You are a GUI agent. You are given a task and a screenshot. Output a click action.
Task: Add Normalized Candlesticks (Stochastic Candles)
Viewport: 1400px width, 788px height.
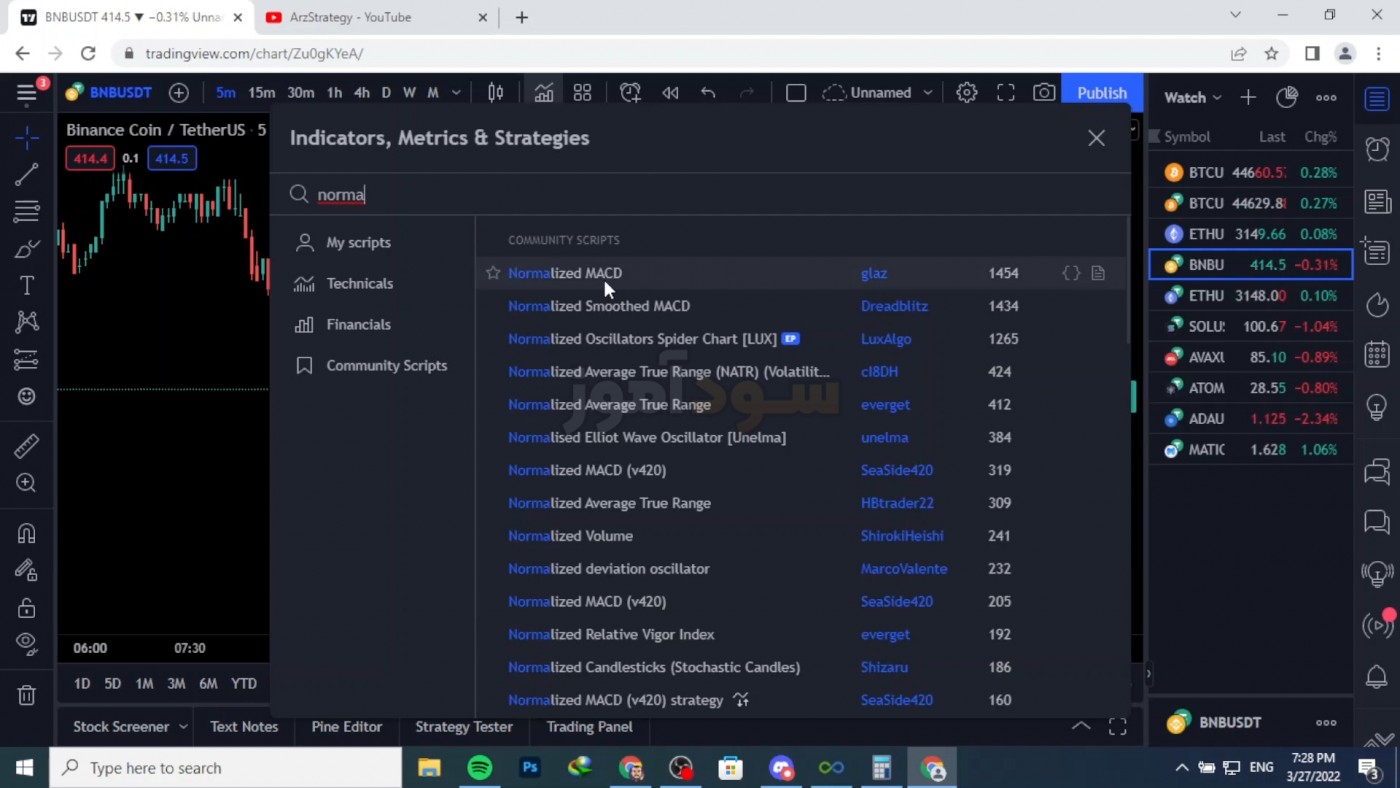[653, 667]
